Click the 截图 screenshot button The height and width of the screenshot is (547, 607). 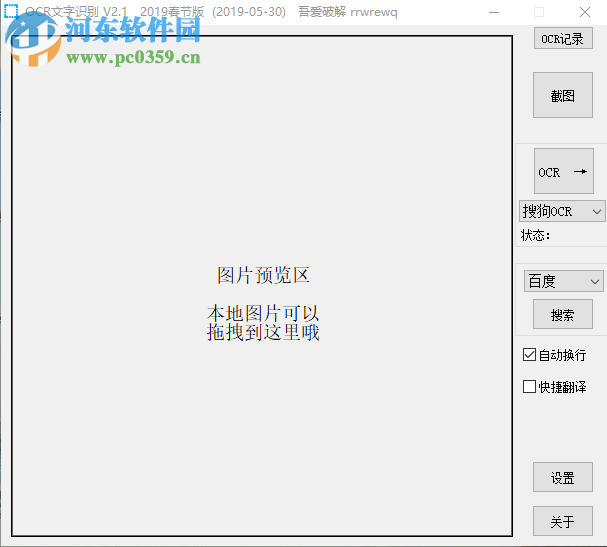[563, 95]
